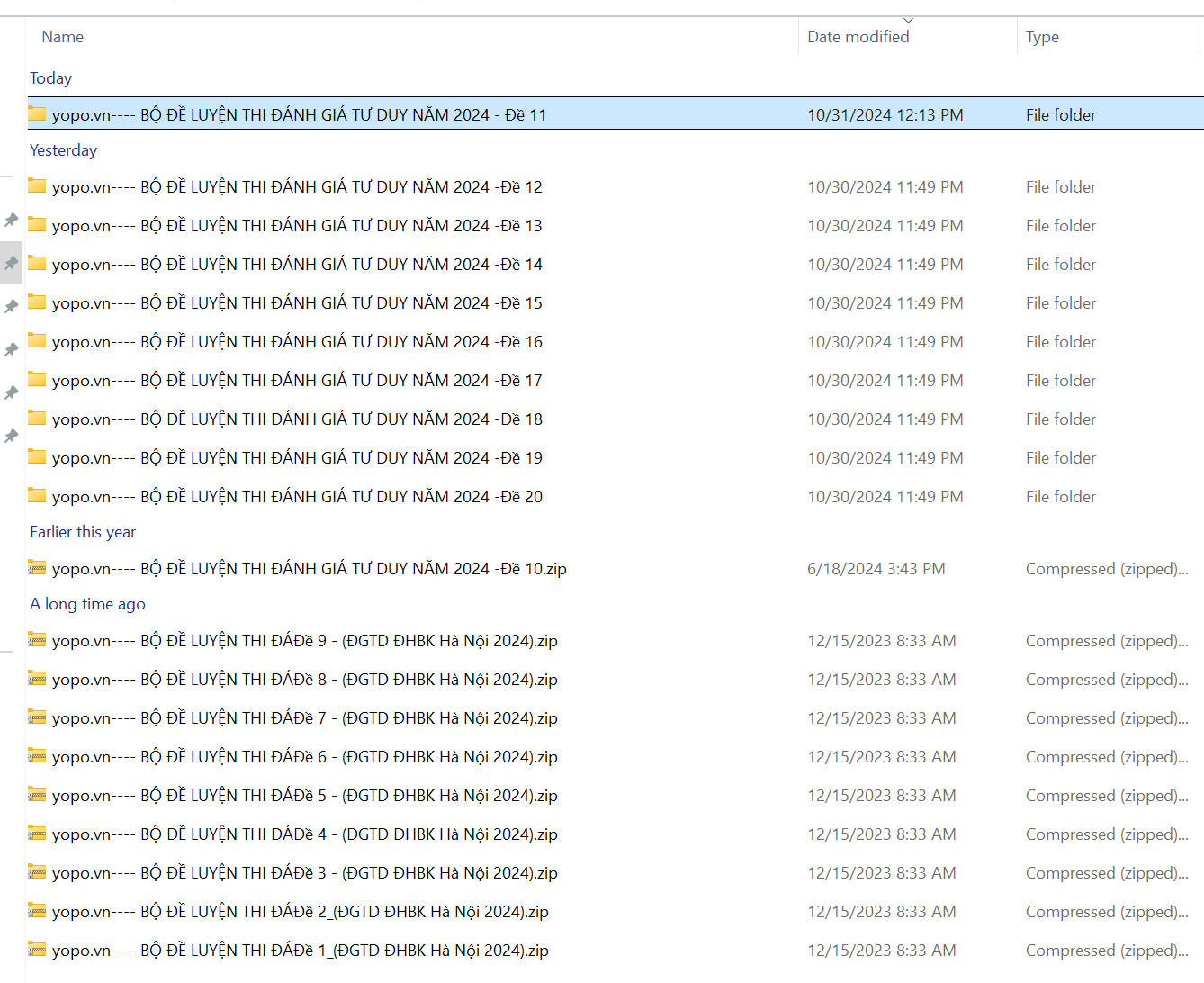
Task: Select folder name ending in -Đề 18
Action: pyautogui.click(x=297, y=419)
